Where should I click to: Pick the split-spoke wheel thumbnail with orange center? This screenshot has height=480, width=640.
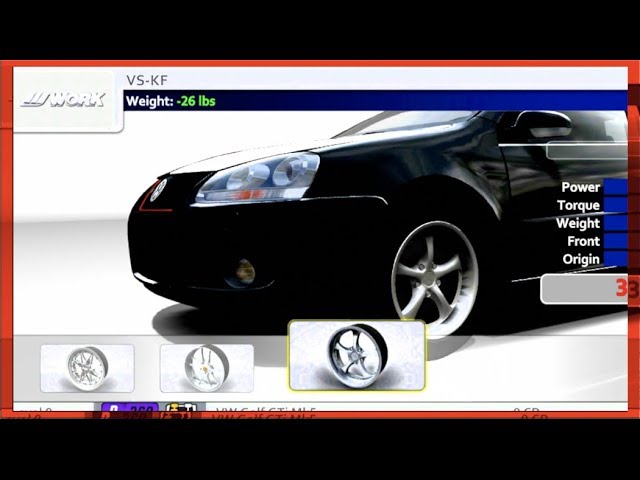(x=207, y=368)
